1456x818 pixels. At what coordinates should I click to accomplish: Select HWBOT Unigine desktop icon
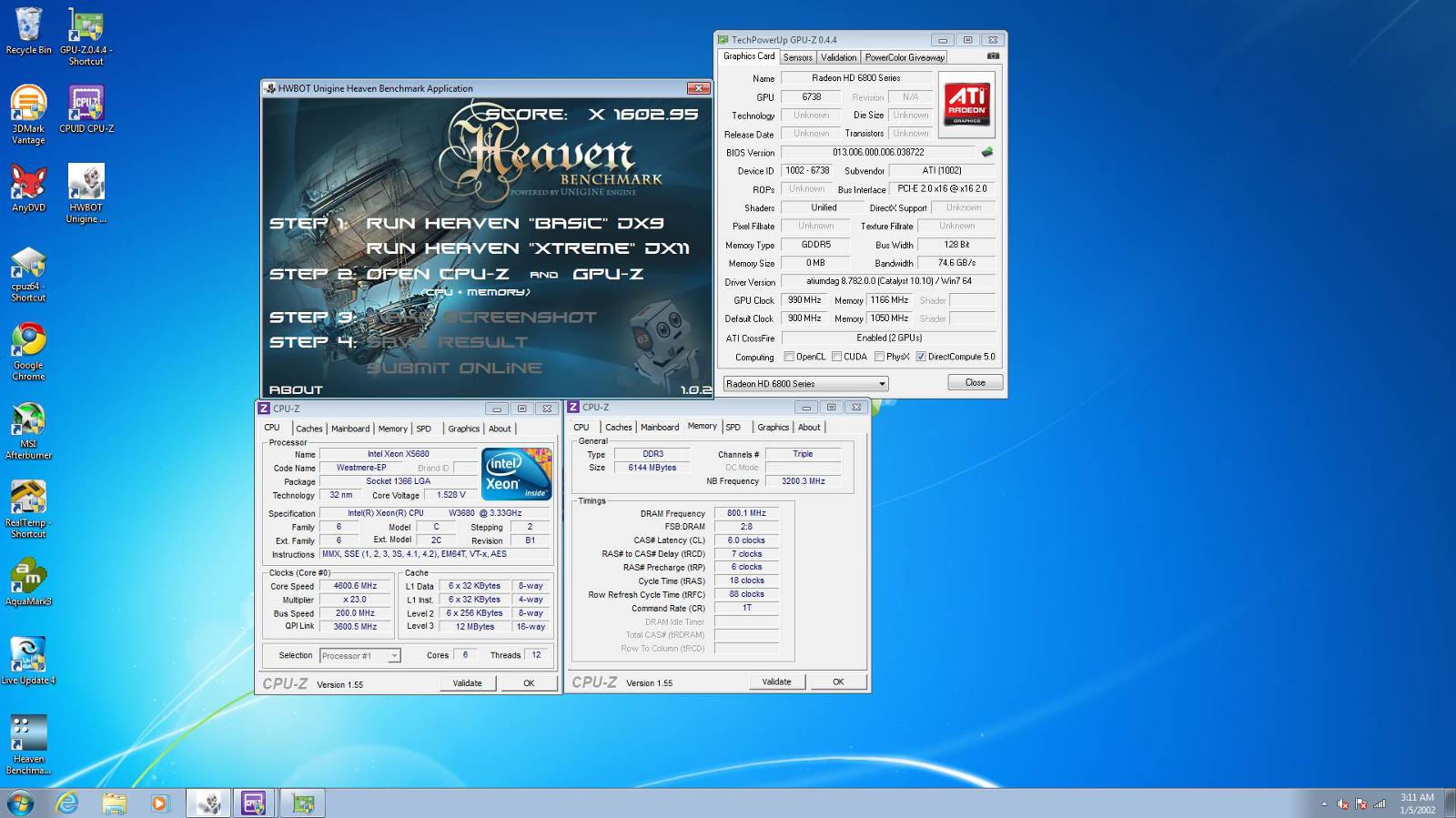[86, 194]
